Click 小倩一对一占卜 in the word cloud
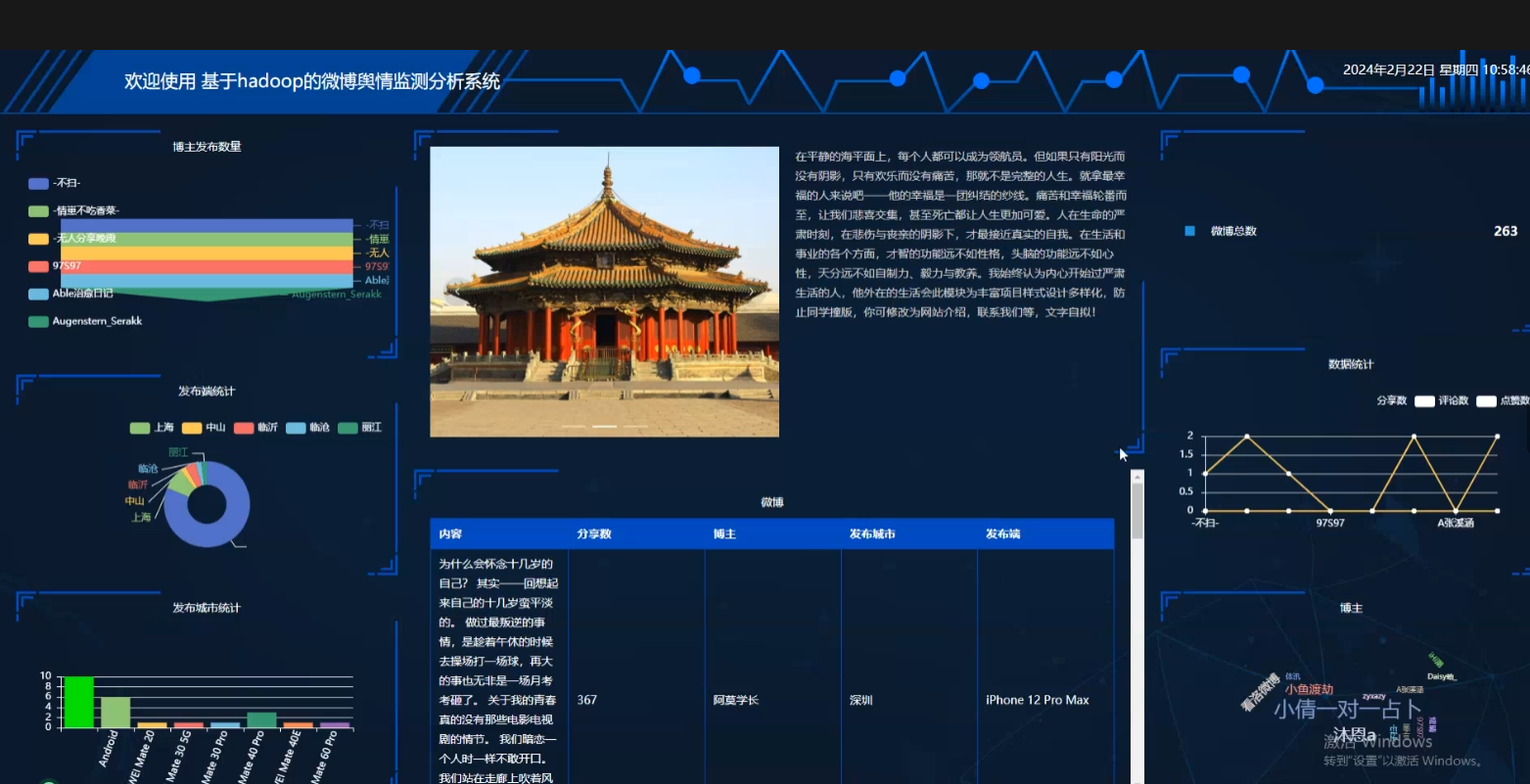The width and height of the screenshot is (1530, 784). [x=1347, y=710]
